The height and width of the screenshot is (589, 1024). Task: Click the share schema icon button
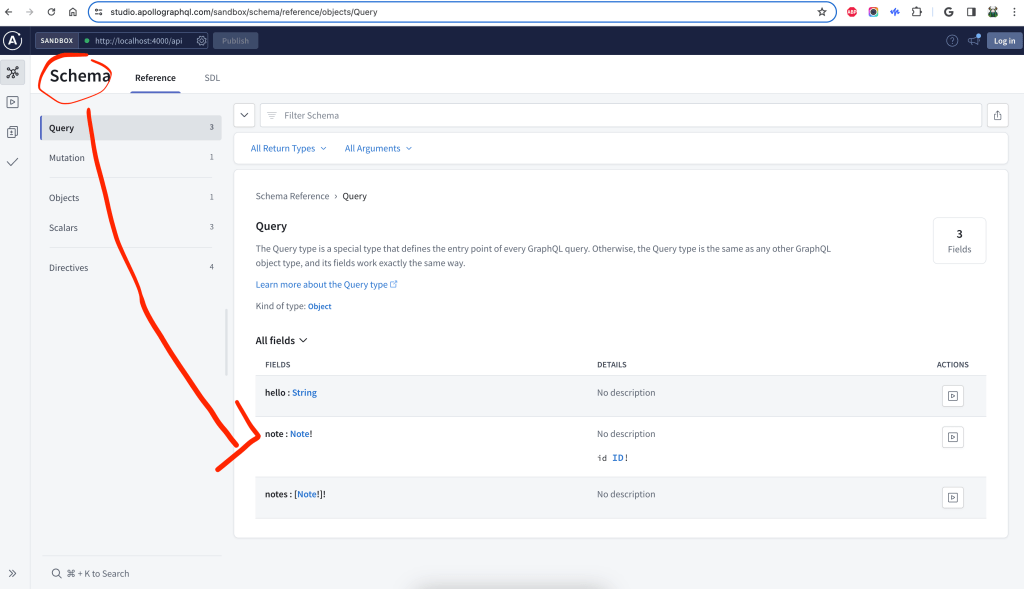pos(997,115)
